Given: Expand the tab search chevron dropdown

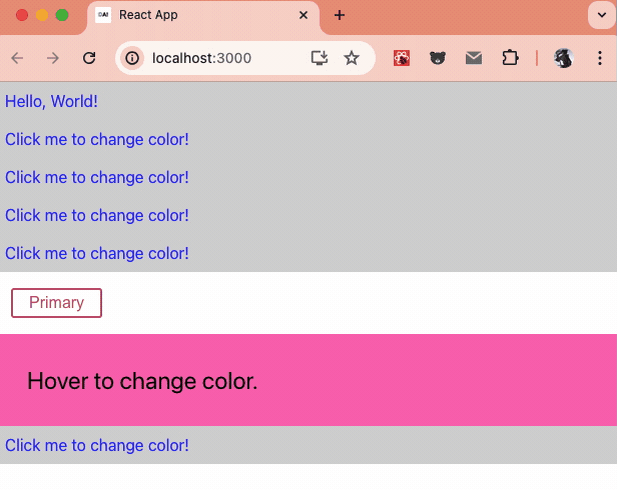Looking at the screenshot, I should 602,15.
